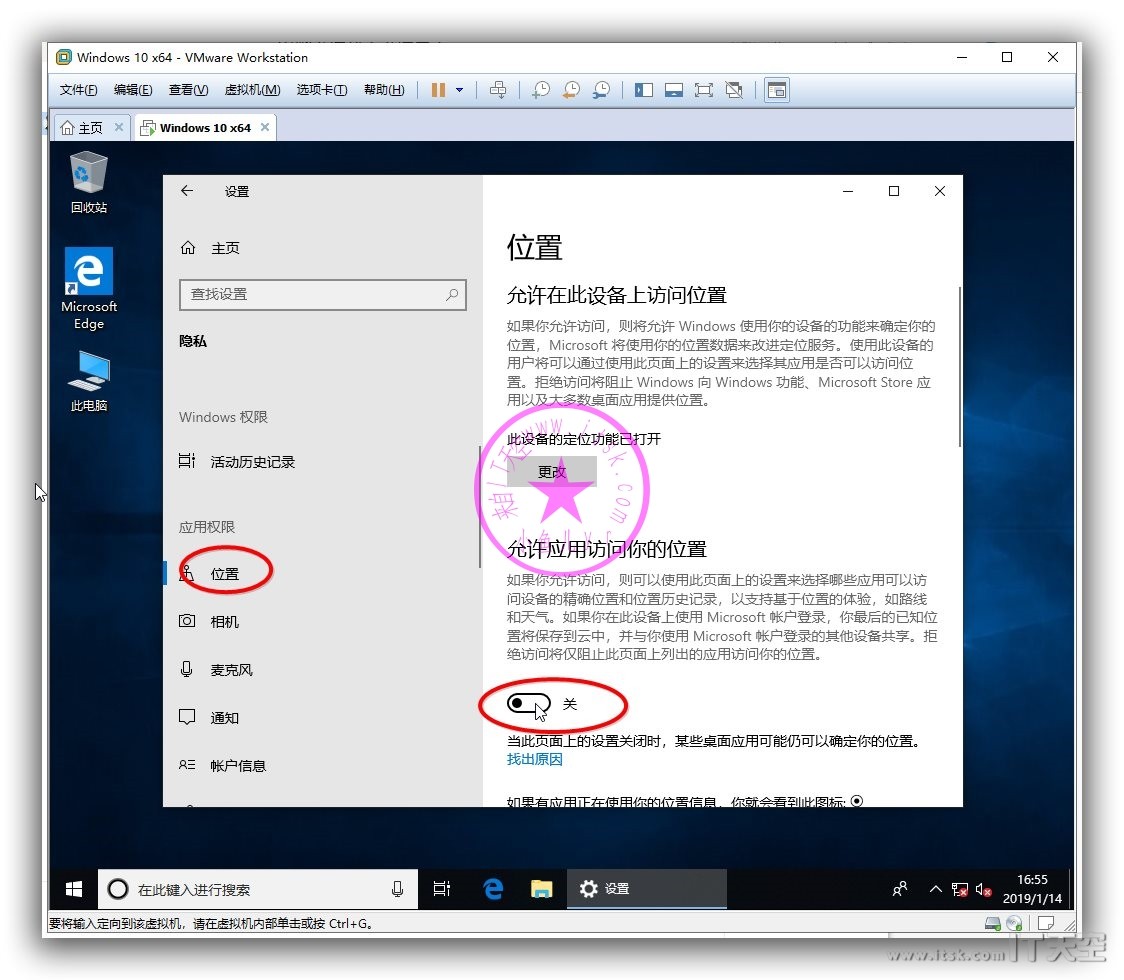
Task: Close the 主页 tab
Action: [119, 127]
